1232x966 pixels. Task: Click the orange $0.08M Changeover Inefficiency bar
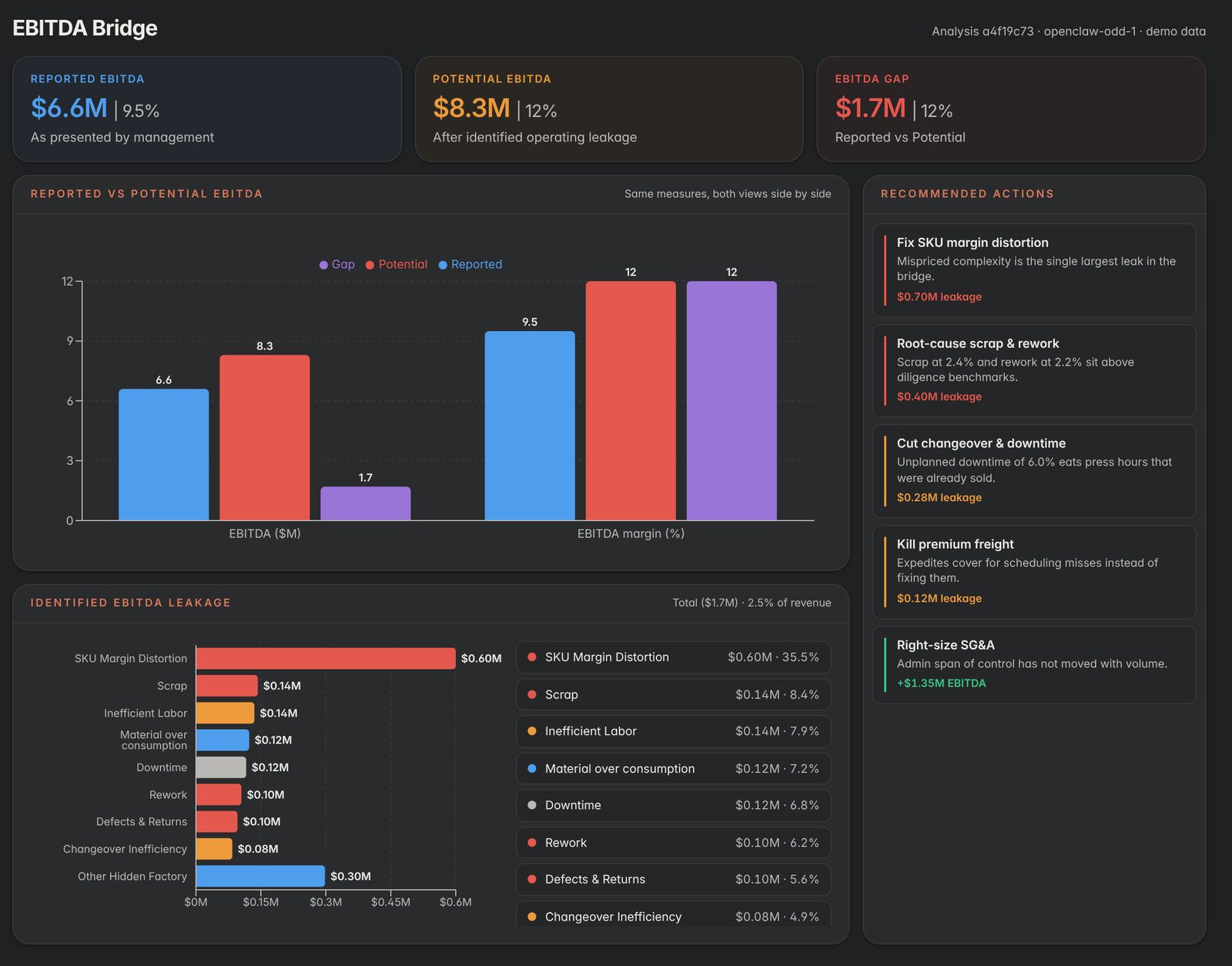pyautogui.click(x=214, y=849)
